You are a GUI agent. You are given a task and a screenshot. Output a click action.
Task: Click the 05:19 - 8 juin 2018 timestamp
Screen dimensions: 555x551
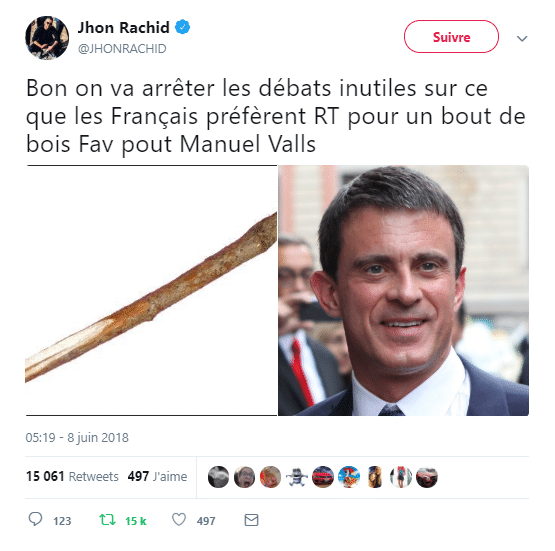(77, 438)
